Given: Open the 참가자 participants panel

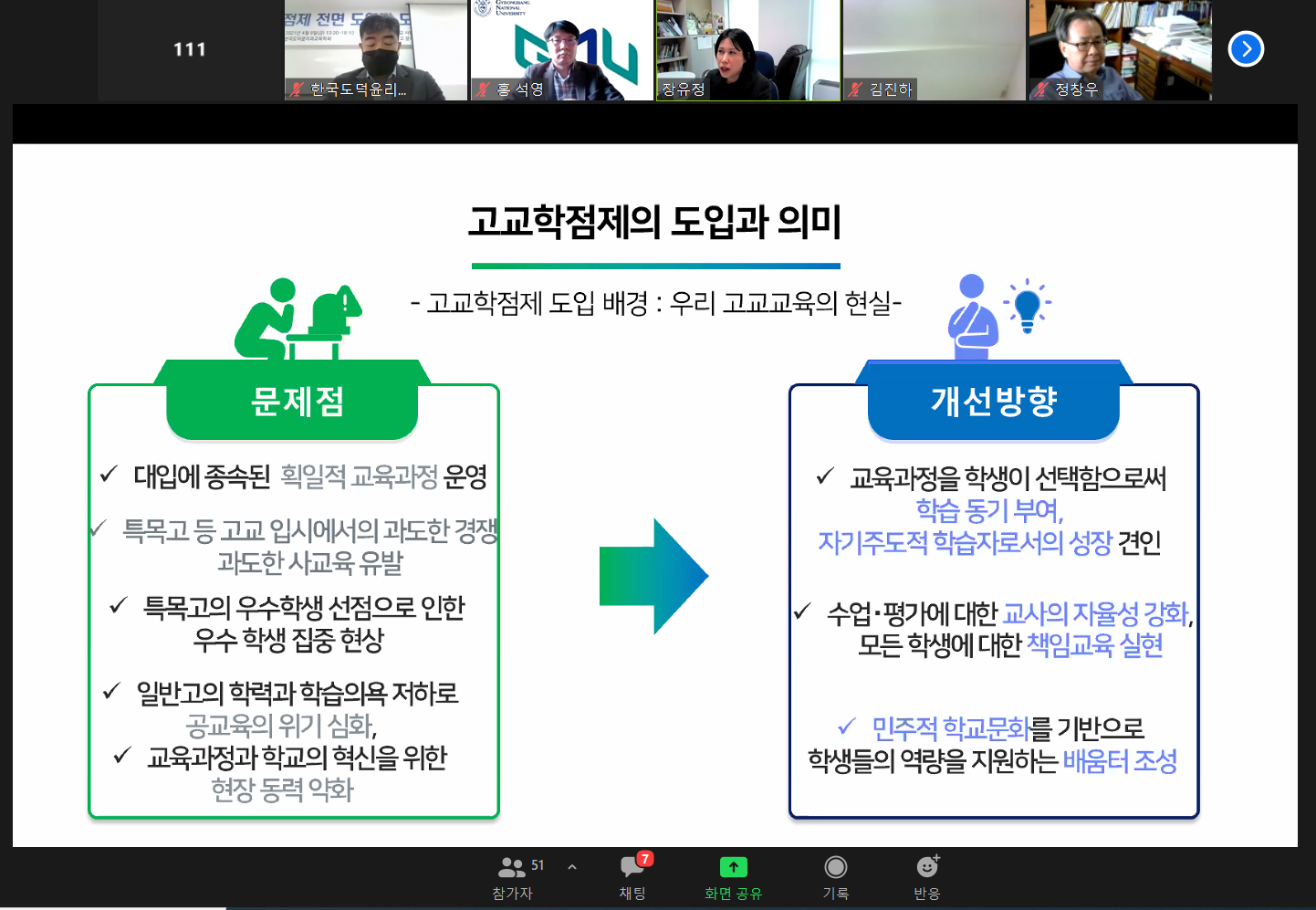Looking at the screenshot, I should [512, 876].
